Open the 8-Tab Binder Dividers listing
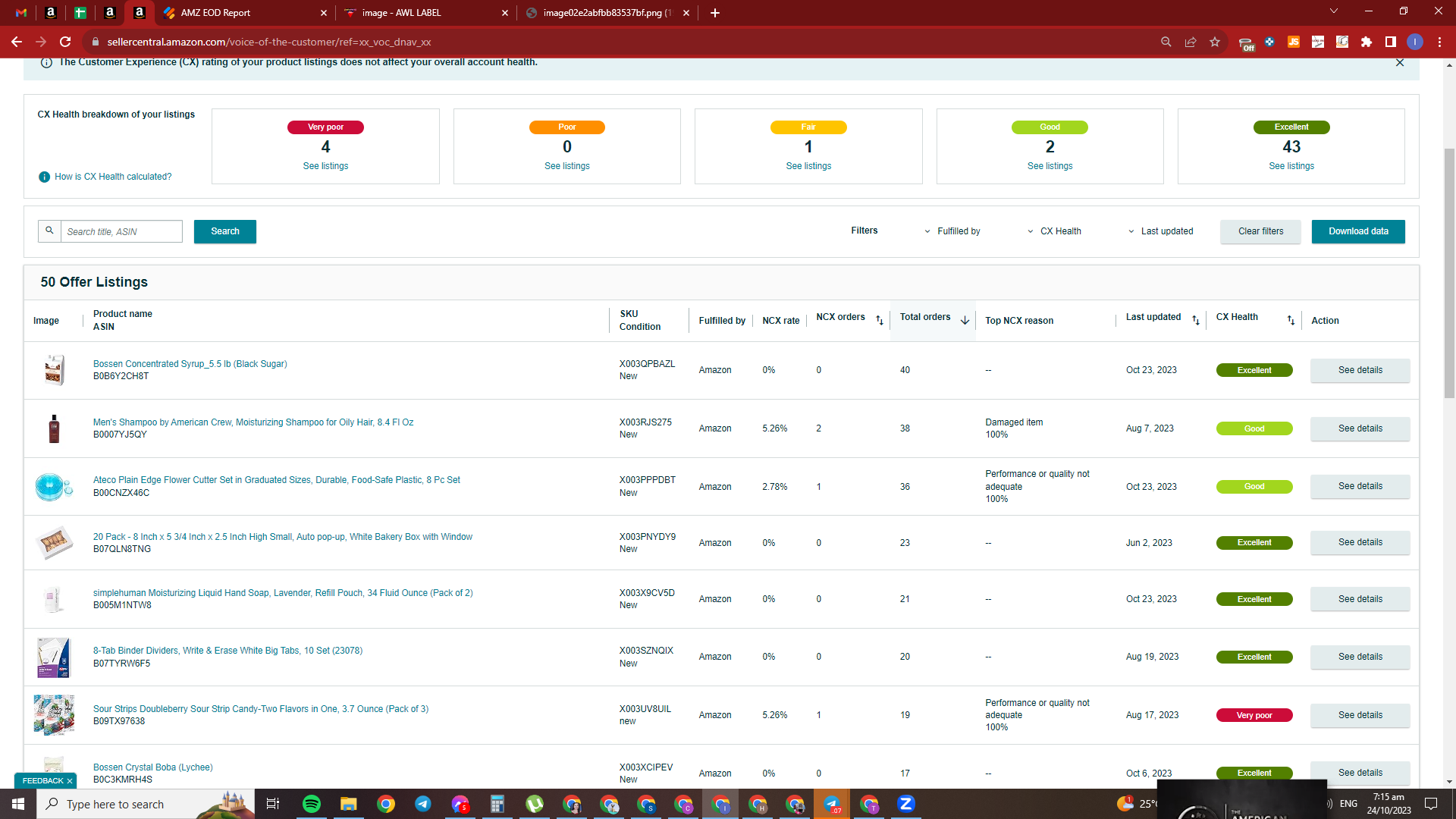Screen dimensions: 1456x819 (x=227, y=651)
